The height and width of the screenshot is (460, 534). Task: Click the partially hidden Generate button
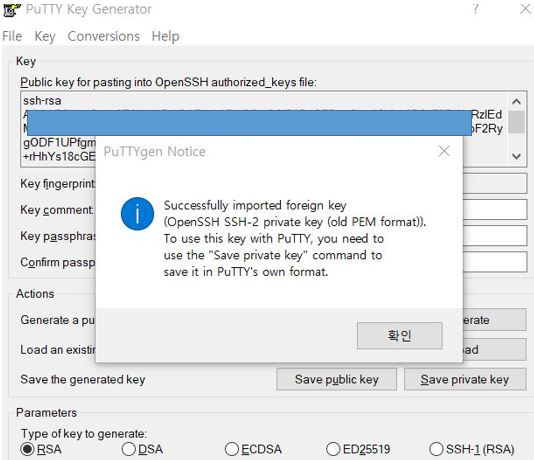coord(494,320)
